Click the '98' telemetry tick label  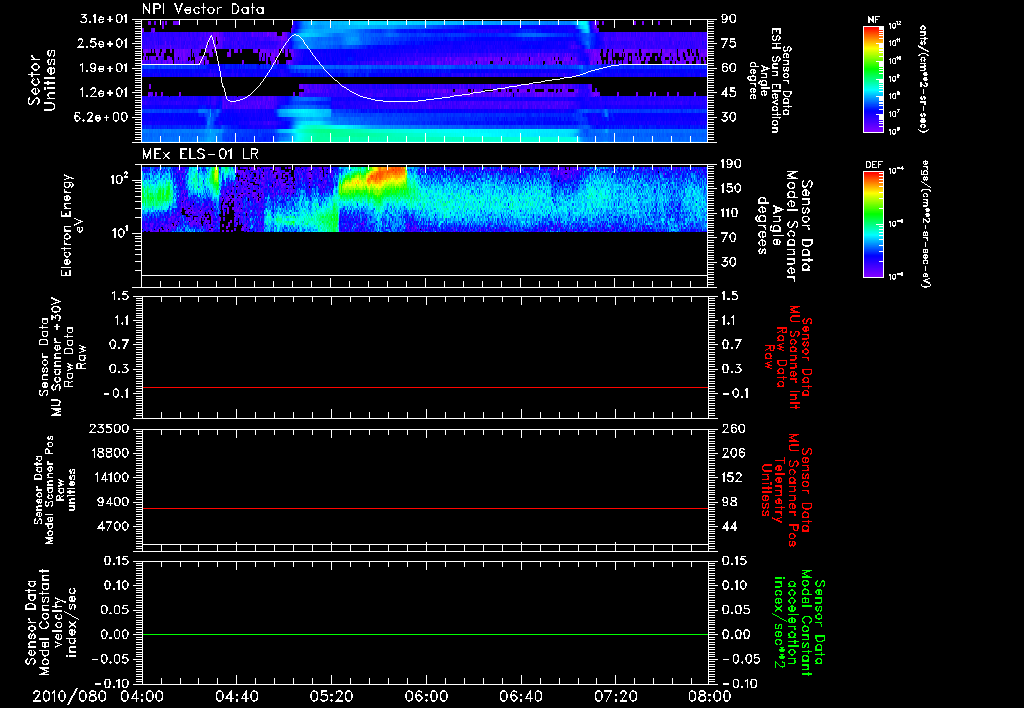729,502
